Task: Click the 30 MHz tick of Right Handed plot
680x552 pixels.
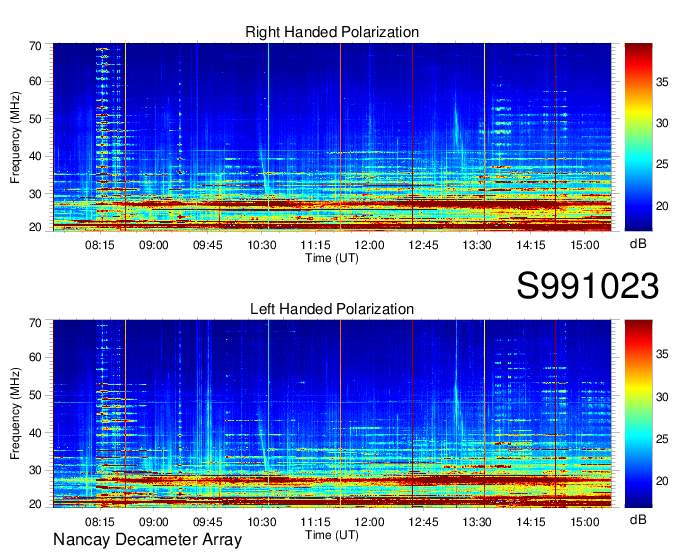Action: coord(35,194)
